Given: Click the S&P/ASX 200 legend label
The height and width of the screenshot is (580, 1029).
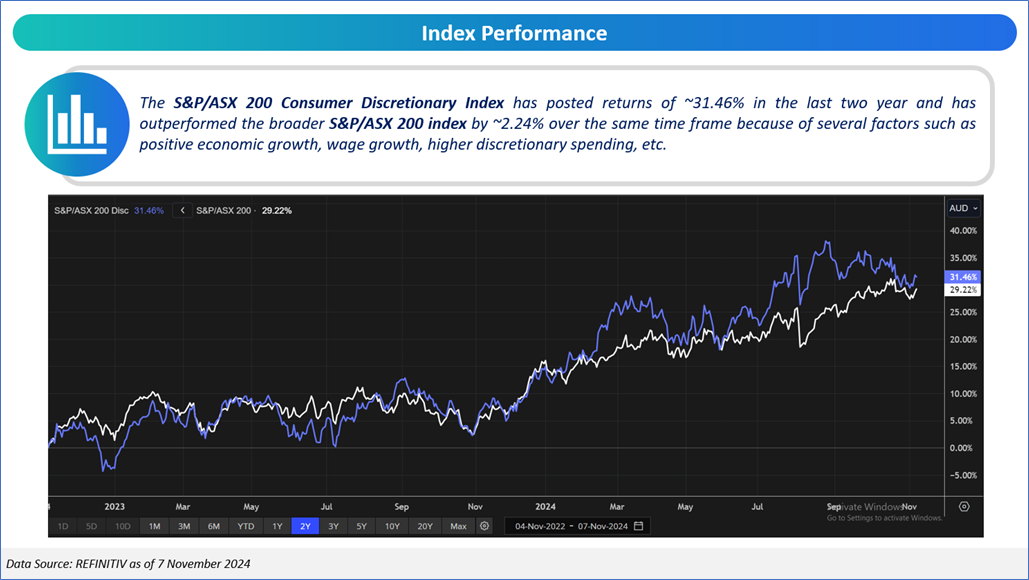Looking at the screenshot, I should coord(224,211).
